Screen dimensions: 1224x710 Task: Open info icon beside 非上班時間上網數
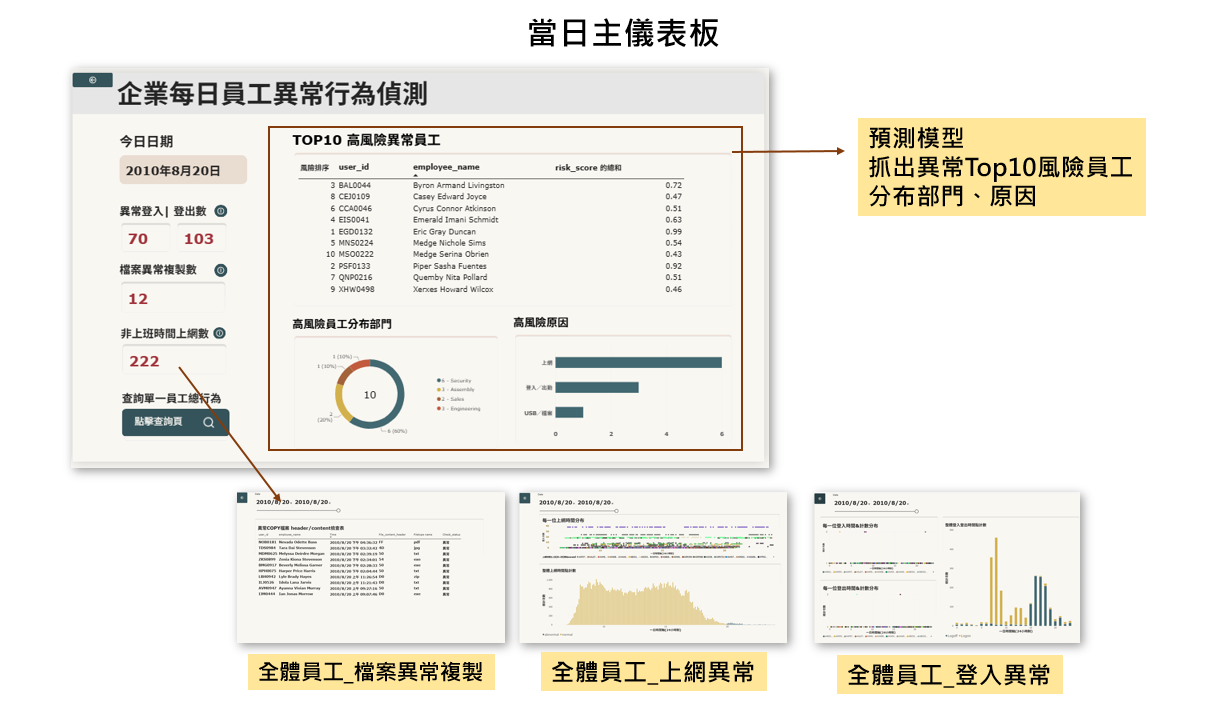point(219,333)
